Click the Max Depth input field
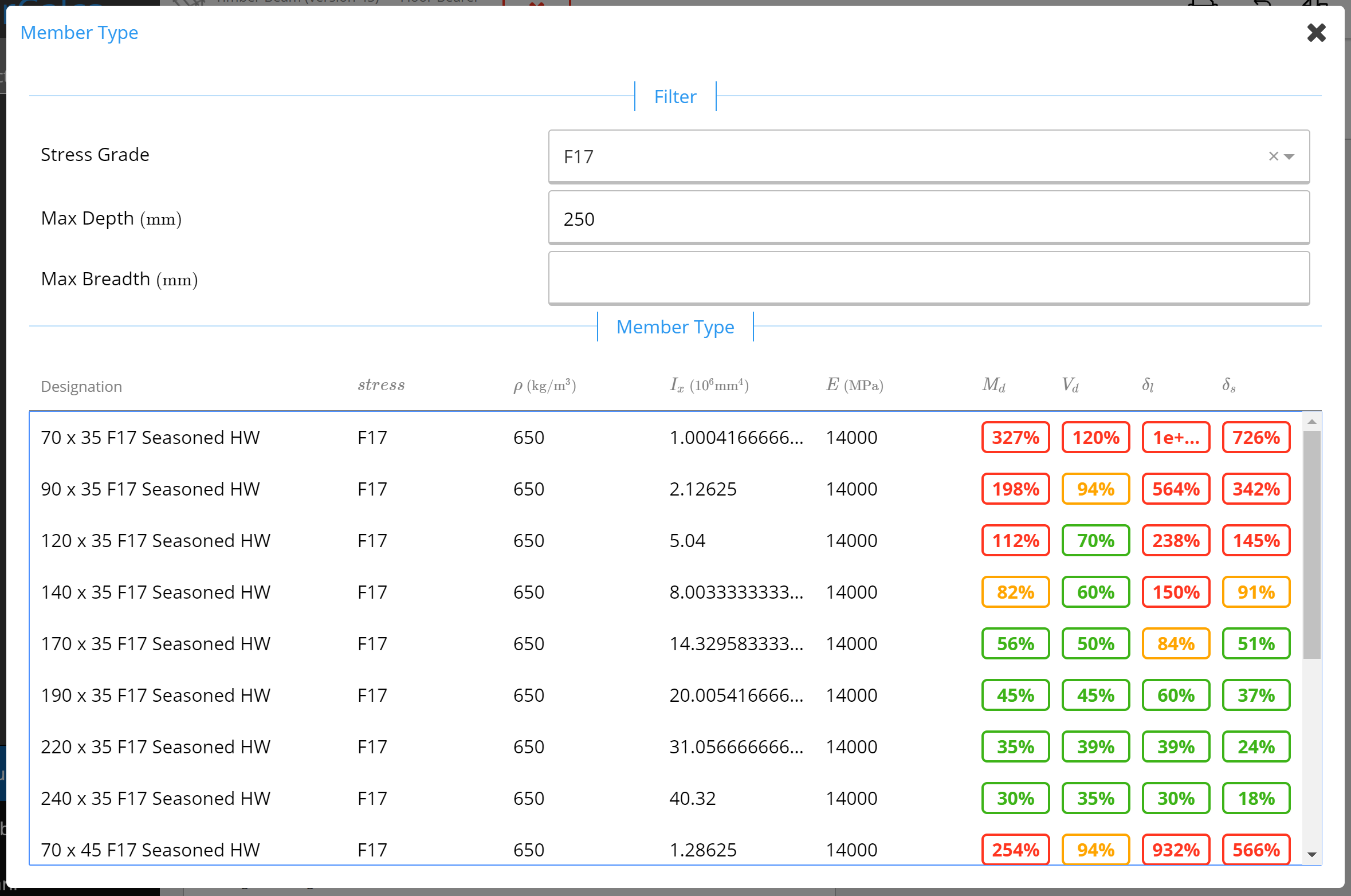The height and width of the screenshot is (896, 1351). tap(928, 218)
